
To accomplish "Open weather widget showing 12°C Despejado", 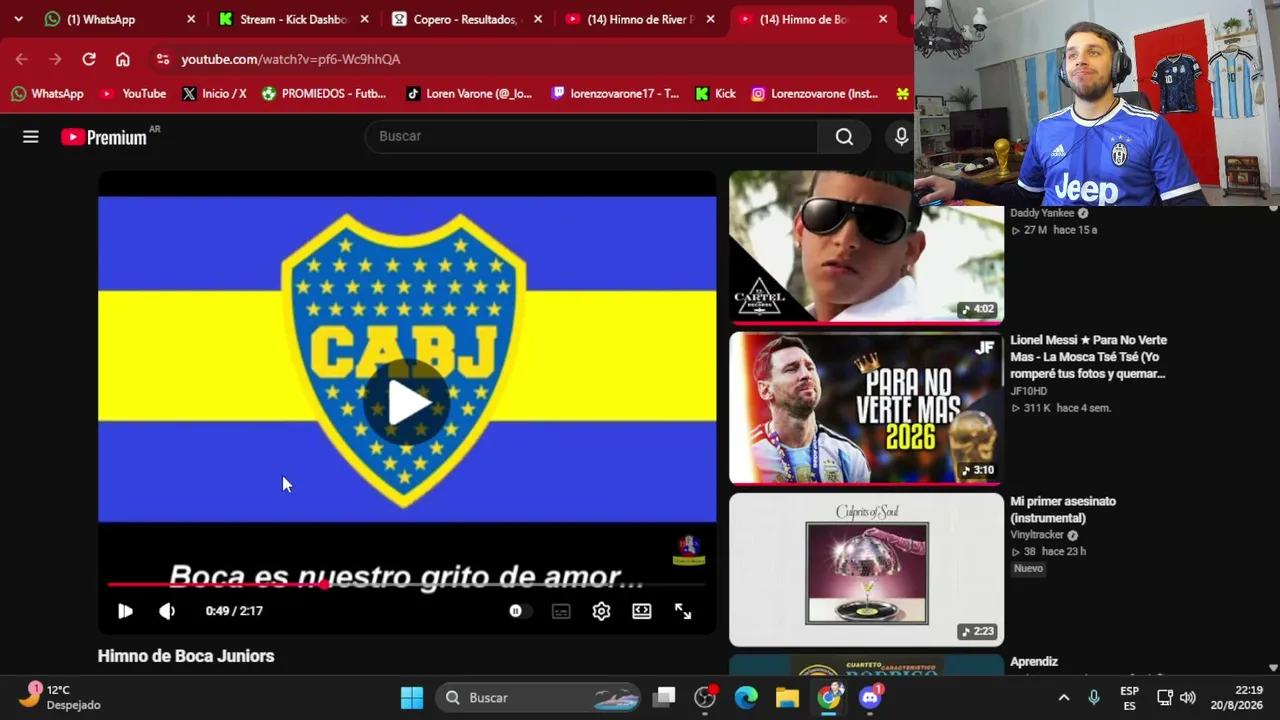I will pos(62,697).
